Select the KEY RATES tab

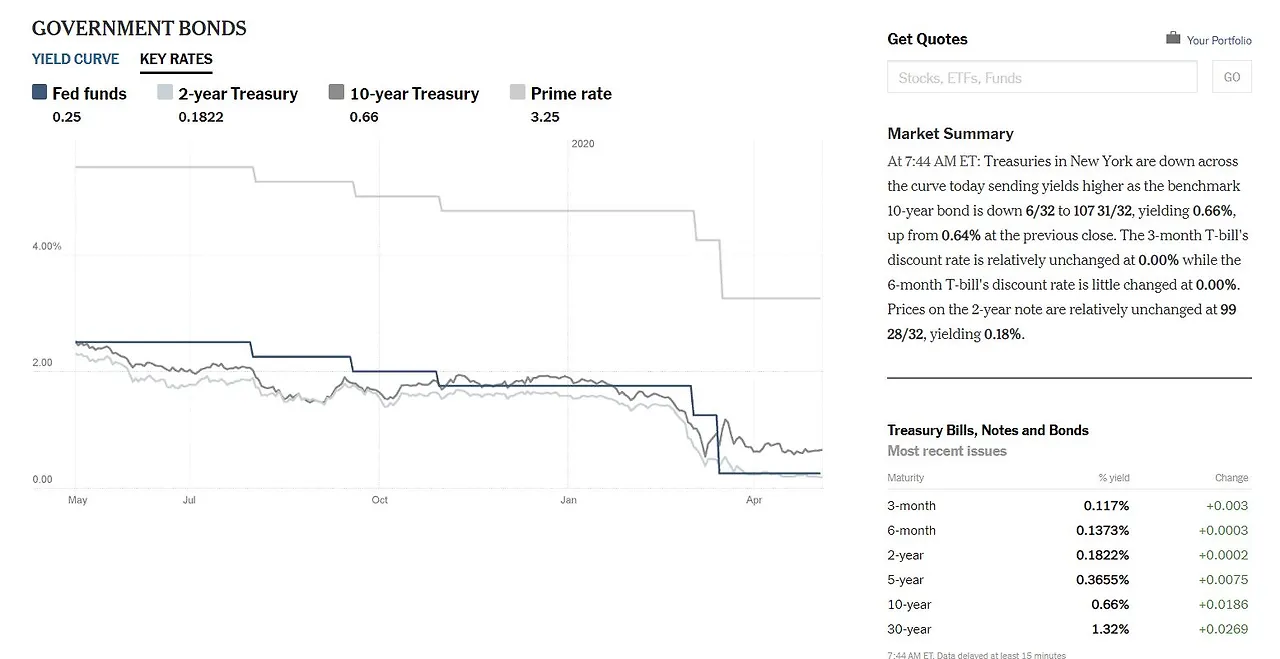(176, 59)
